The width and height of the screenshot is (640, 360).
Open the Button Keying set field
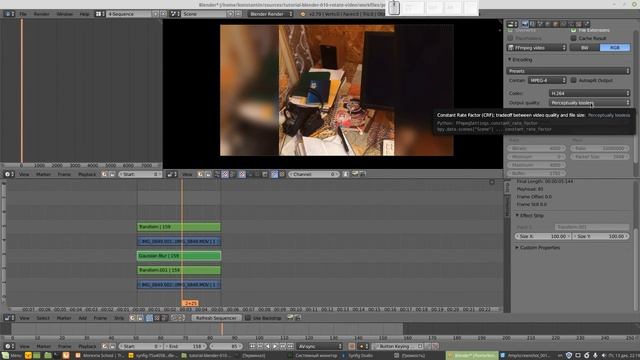(x=398, y=346)
